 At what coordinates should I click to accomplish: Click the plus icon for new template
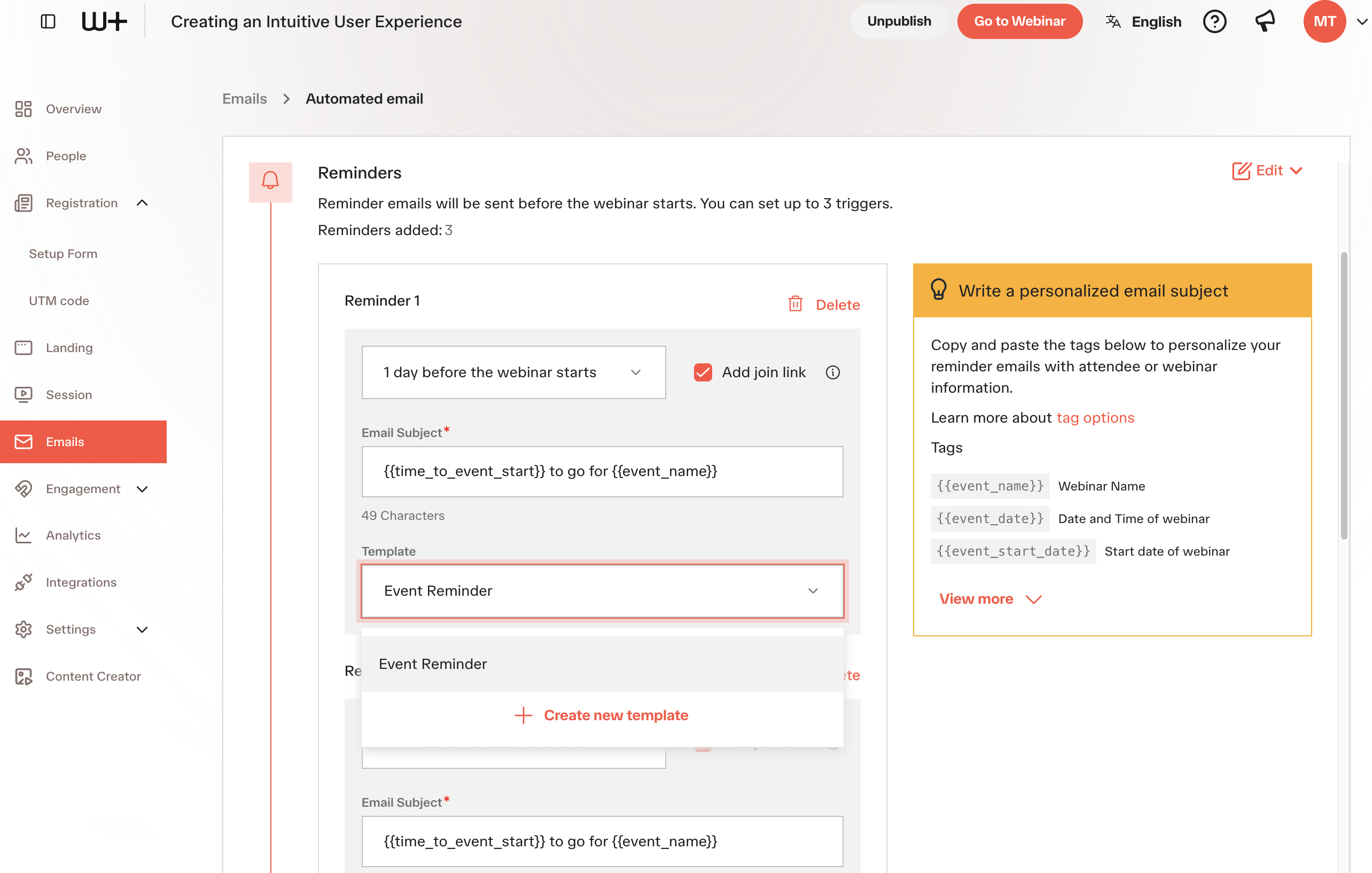pos(523,715)
